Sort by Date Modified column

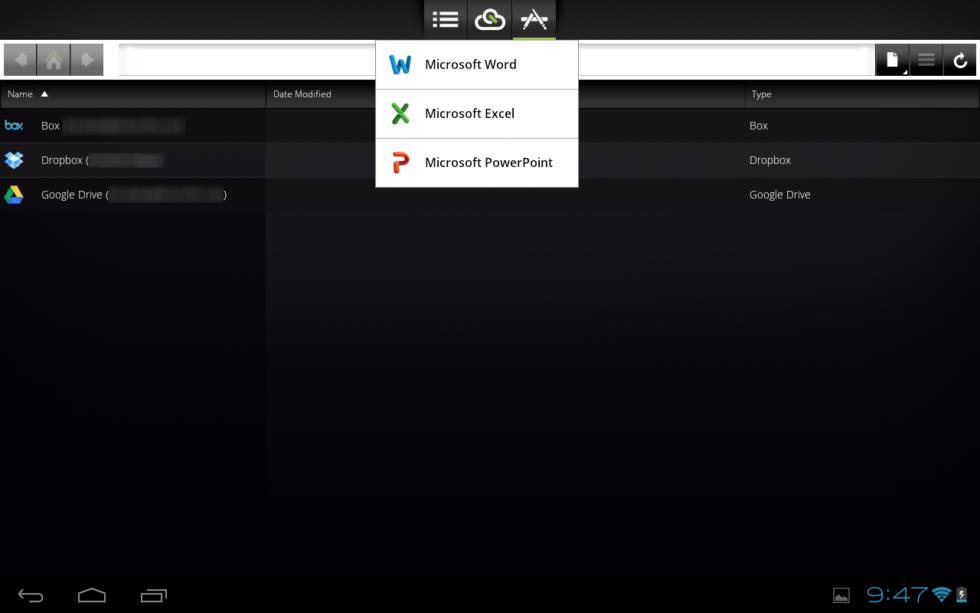point(302,94)
